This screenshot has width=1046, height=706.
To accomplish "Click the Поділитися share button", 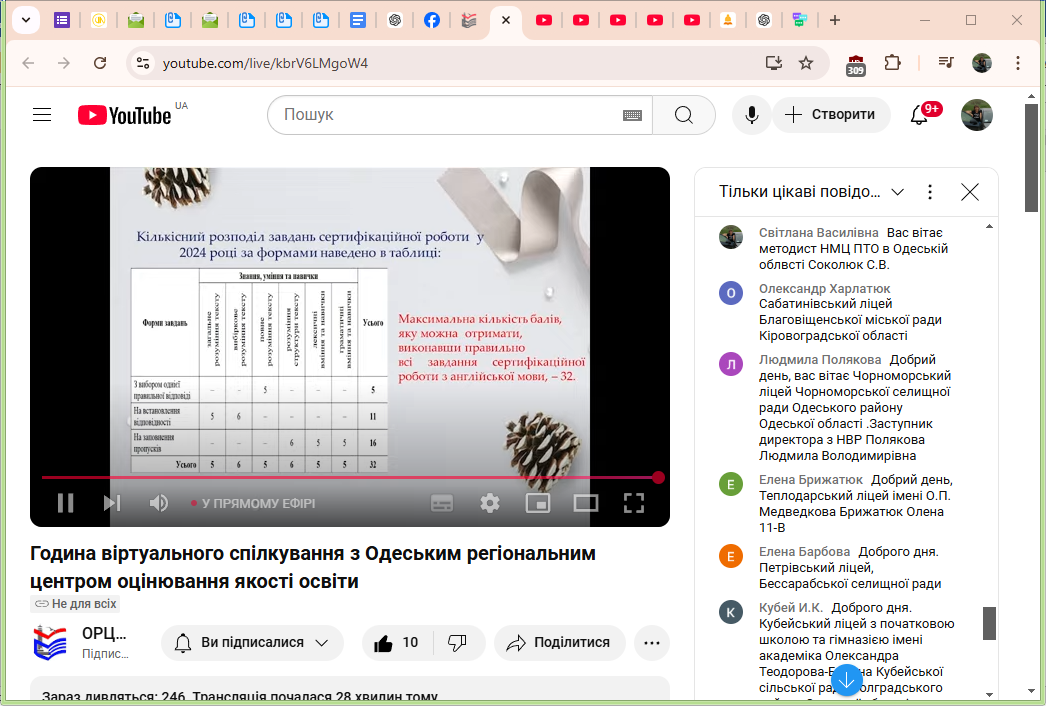I will pos(559,643).
